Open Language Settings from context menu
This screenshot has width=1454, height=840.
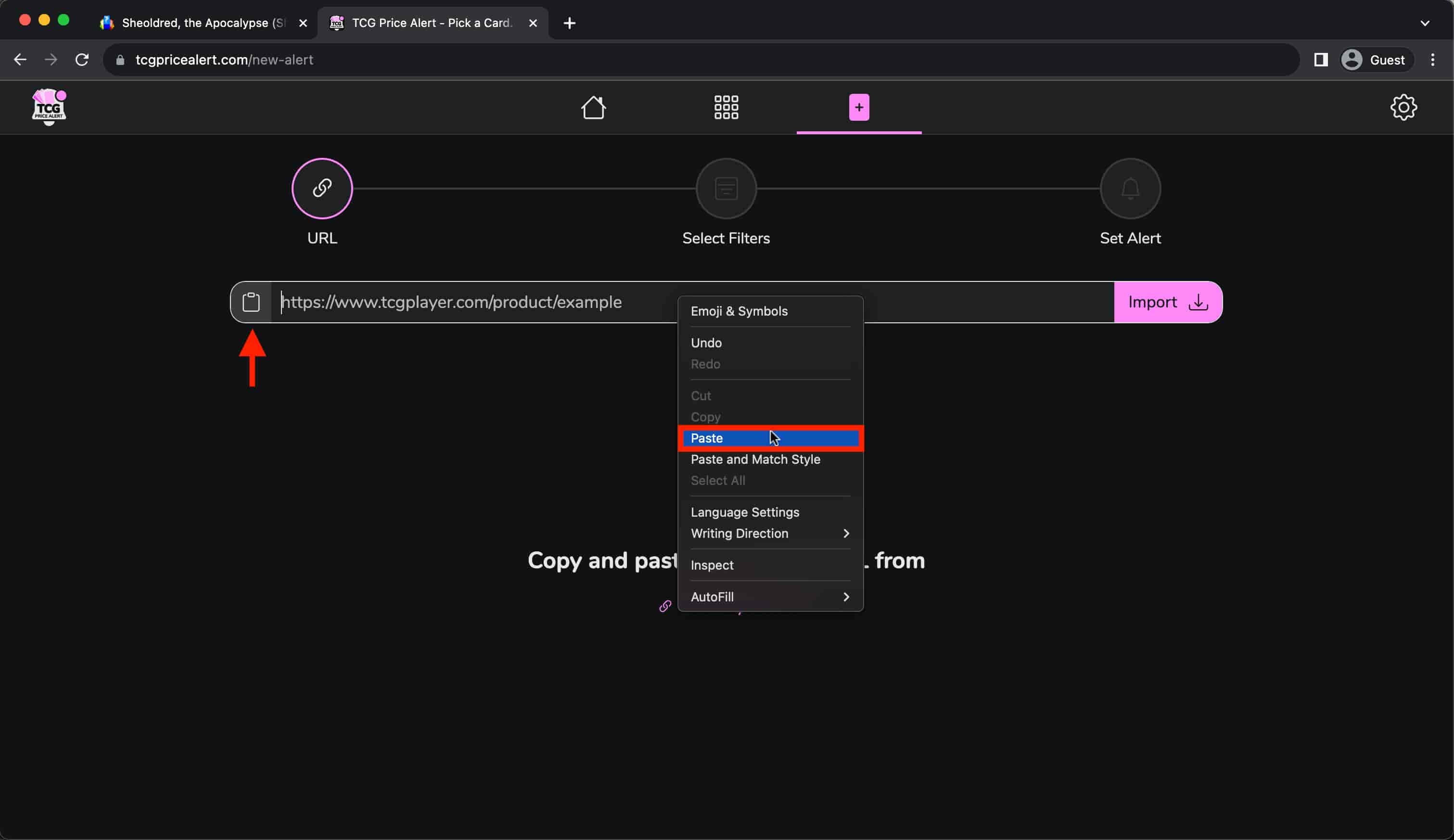click(770, 513)
